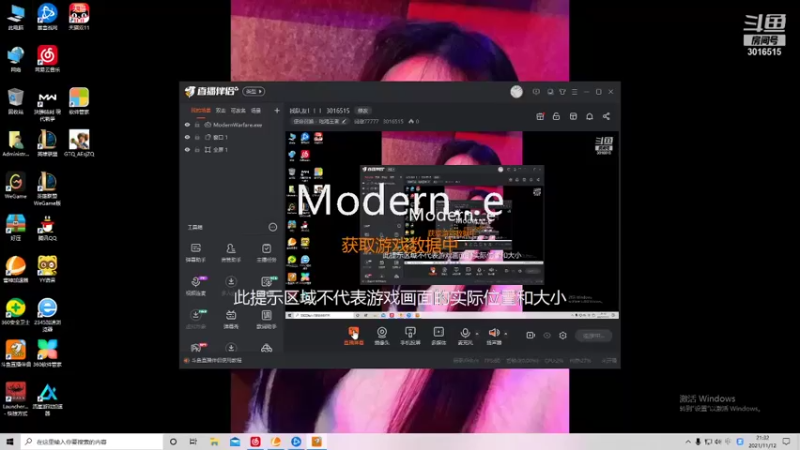
Task: Toggle the 麦克风 microphone
Action: [x=465, y=336]
